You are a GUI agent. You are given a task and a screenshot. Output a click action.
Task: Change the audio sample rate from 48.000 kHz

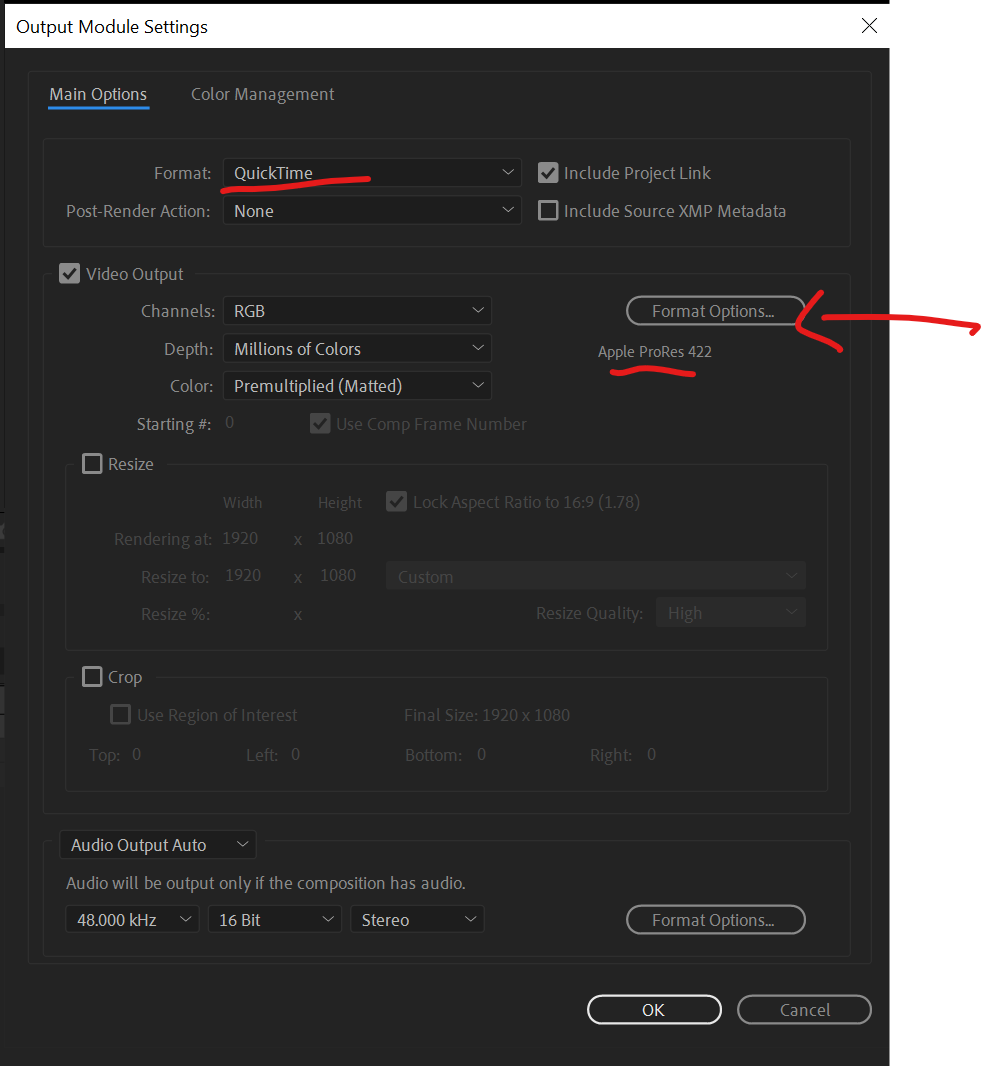coord(131,919)
